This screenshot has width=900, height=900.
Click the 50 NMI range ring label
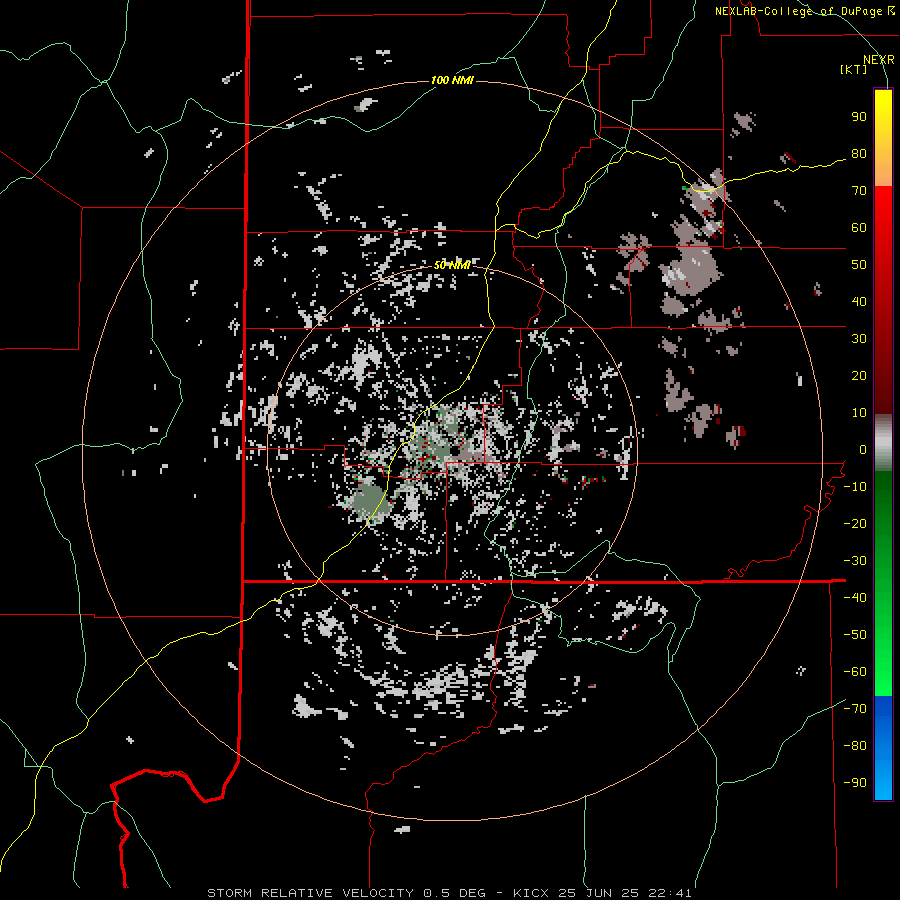coord(452,265)
